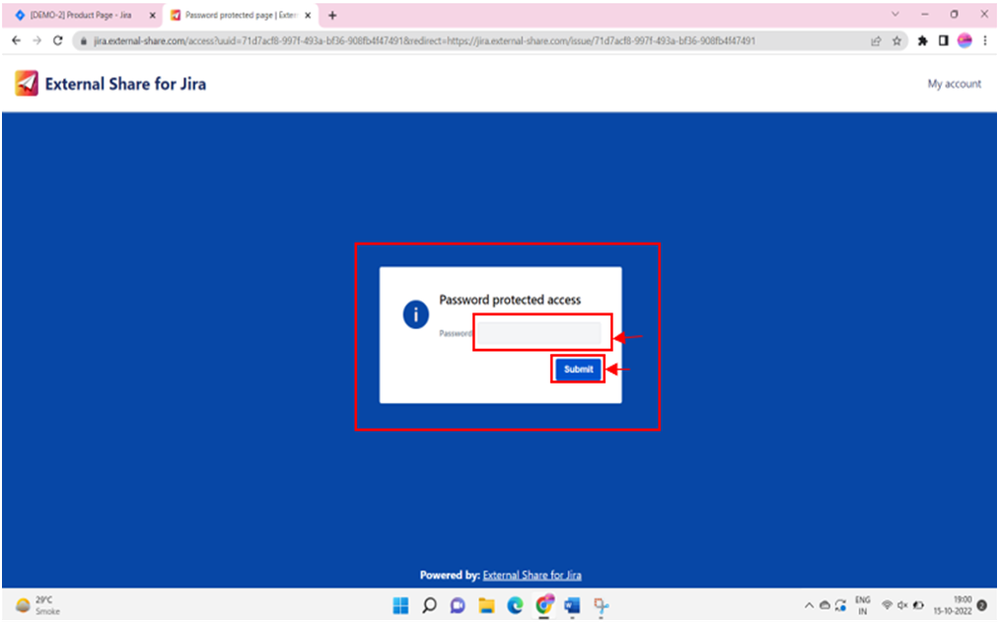The image size is (999, 623).
Task: Open browser extensions puzzle icon
Action: pyautogui.click(x=922, y=41)
